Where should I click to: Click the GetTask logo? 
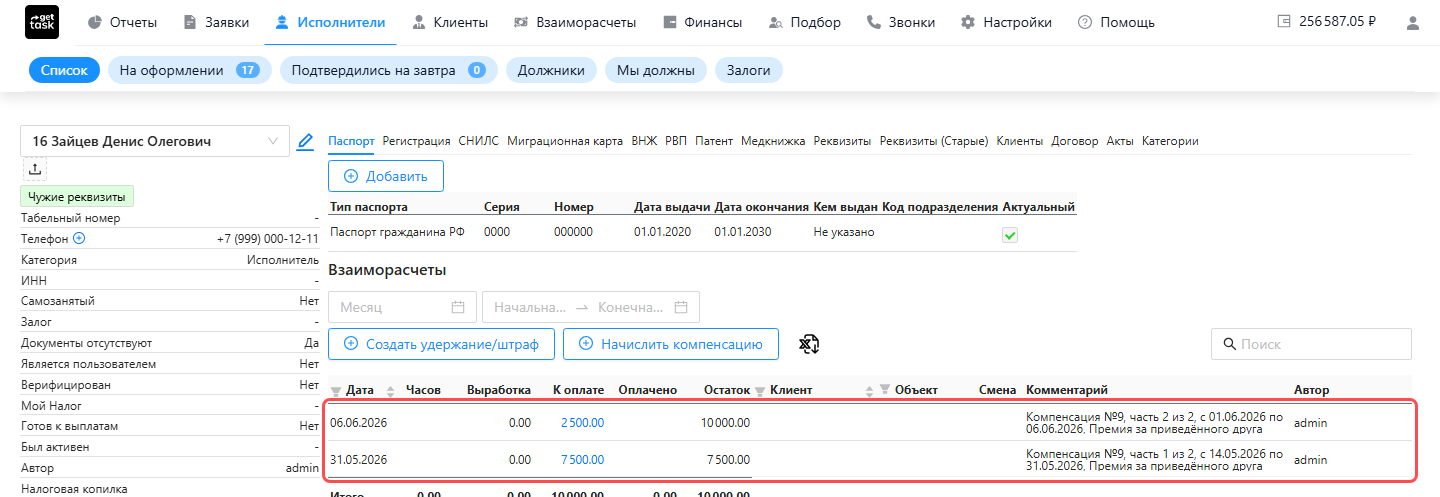pyautogui.click(x=42, y=22)
